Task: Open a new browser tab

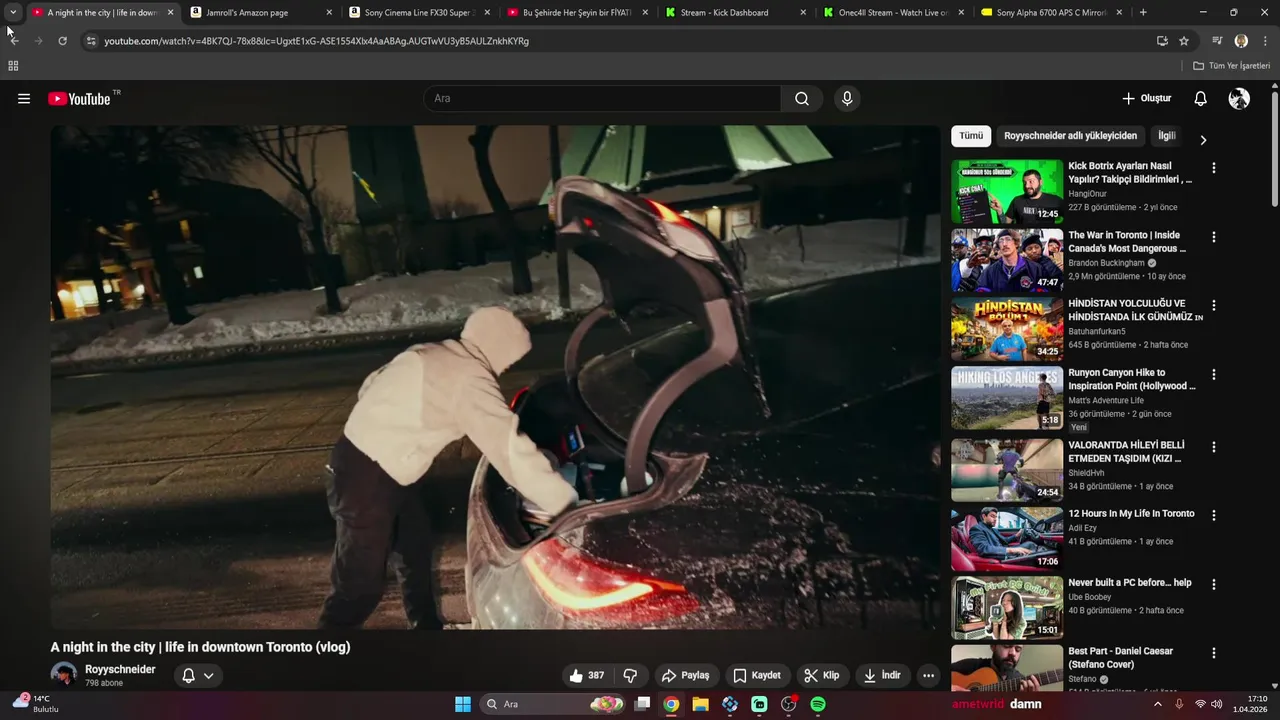Action: pos(1143,12)
